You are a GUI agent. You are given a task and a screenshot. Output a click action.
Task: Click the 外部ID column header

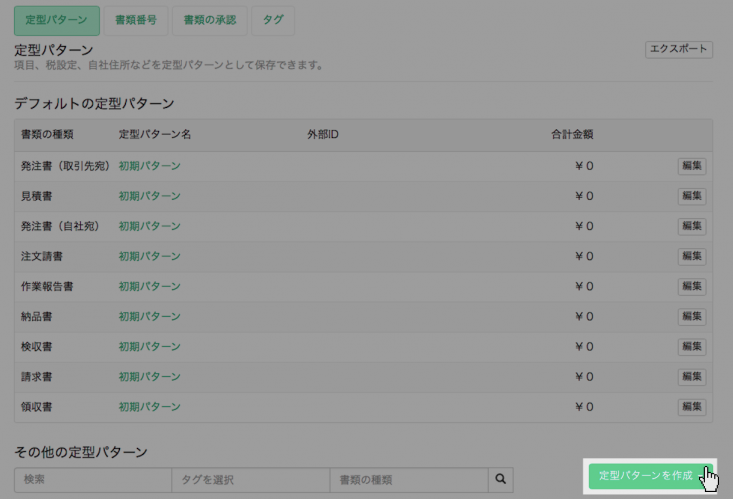(323, 135)
